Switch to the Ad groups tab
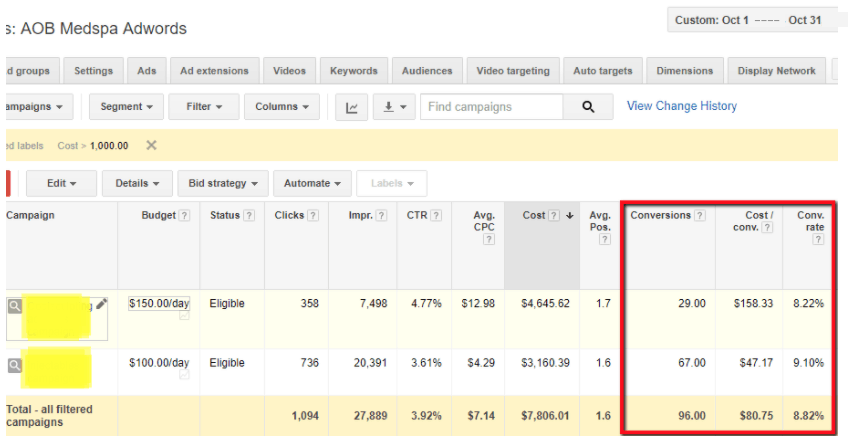 tap(31, 71)
